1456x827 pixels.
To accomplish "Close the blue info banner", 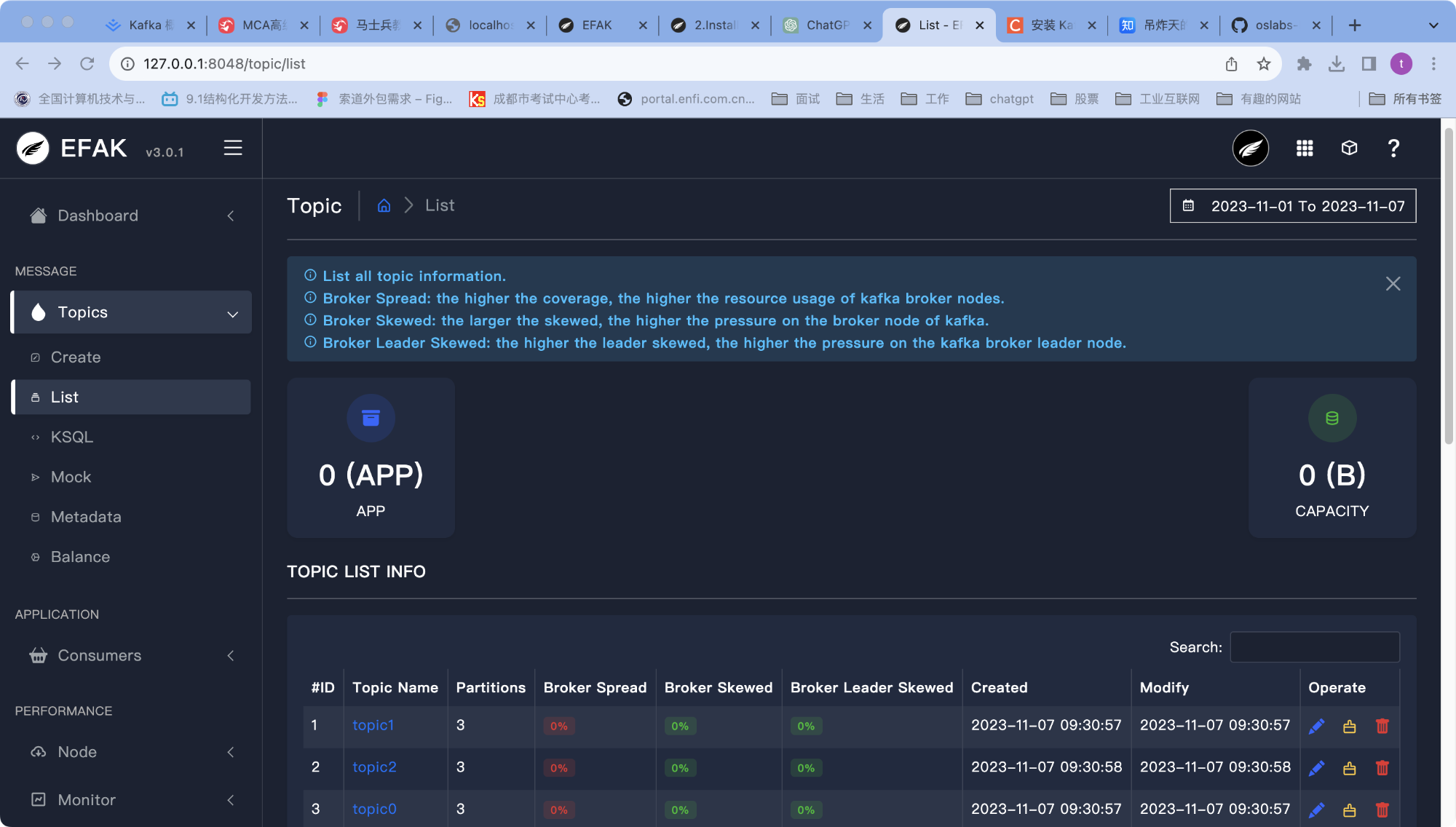I will [x=1393, y=284].
